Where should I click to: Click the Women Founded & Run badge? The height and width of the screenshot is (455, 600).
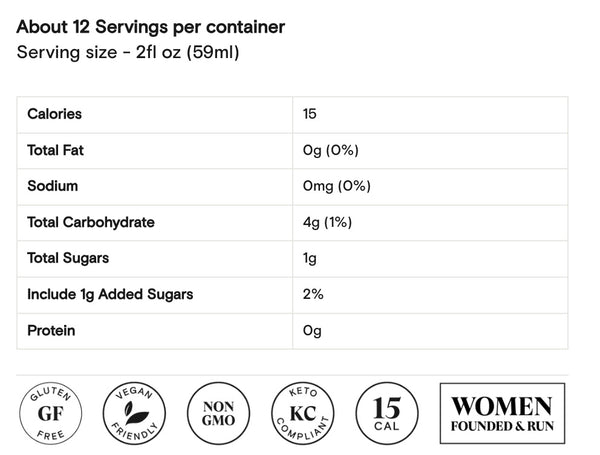[x=501, y=412]
